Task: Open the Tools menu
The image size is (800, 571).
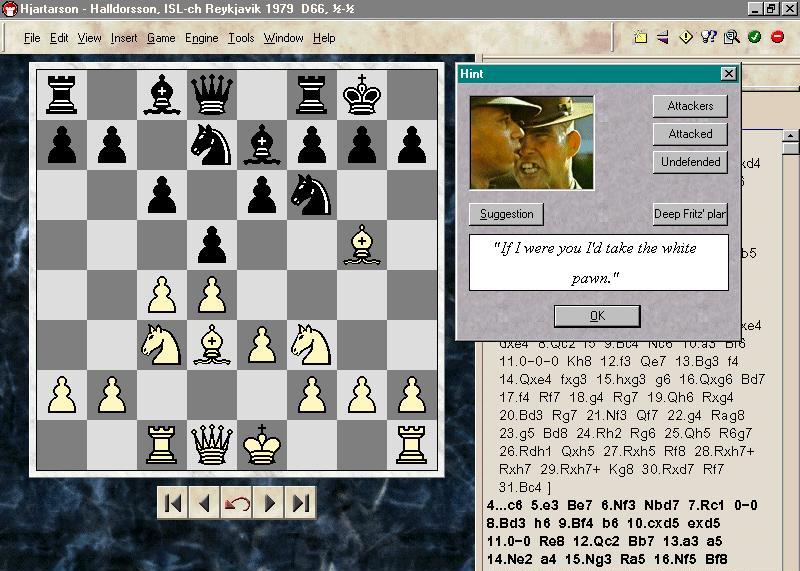Action: [241, 38]
